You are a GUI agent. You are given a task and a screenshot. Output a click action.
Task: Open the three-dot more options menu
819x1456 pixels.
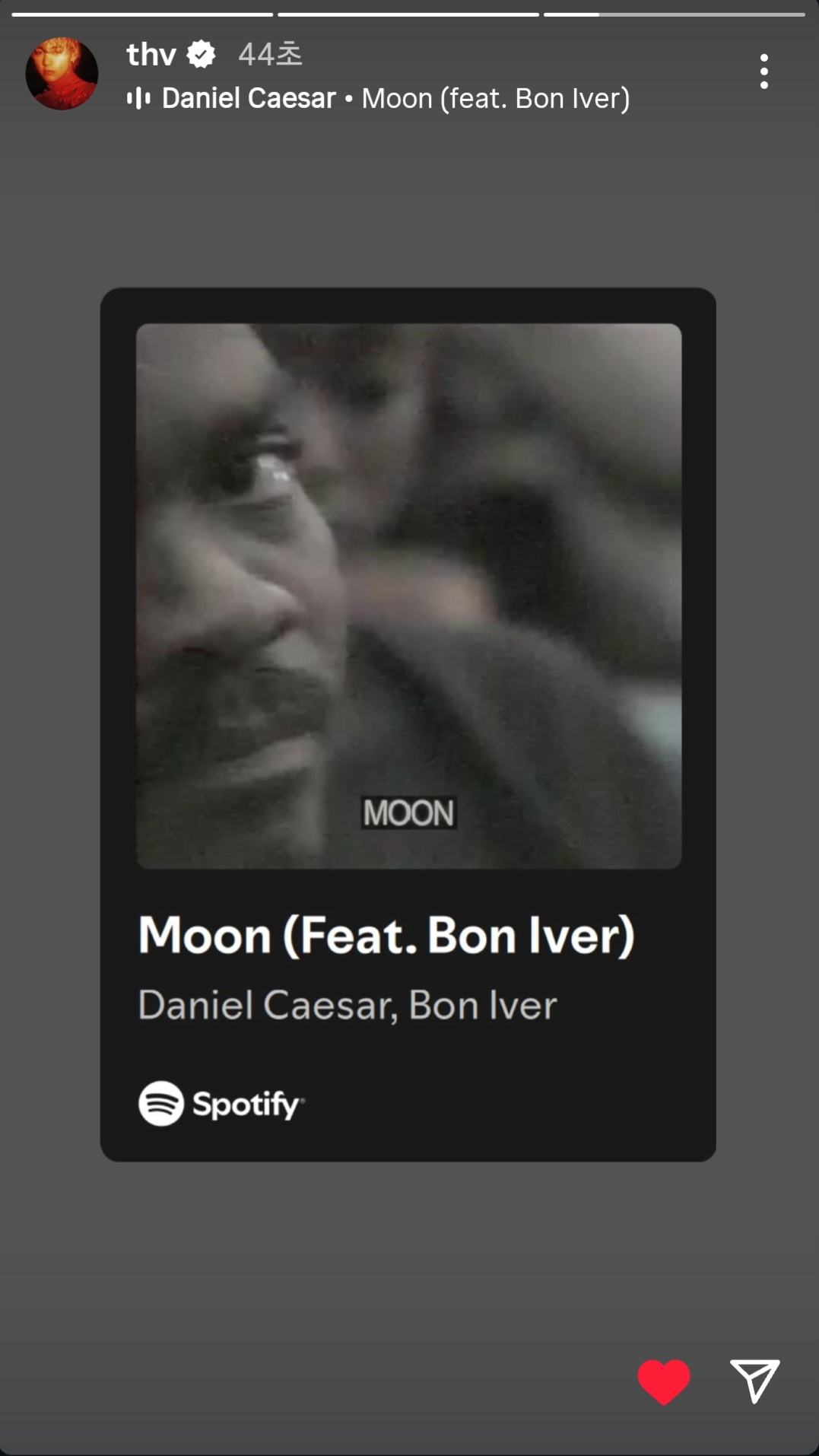763,72
